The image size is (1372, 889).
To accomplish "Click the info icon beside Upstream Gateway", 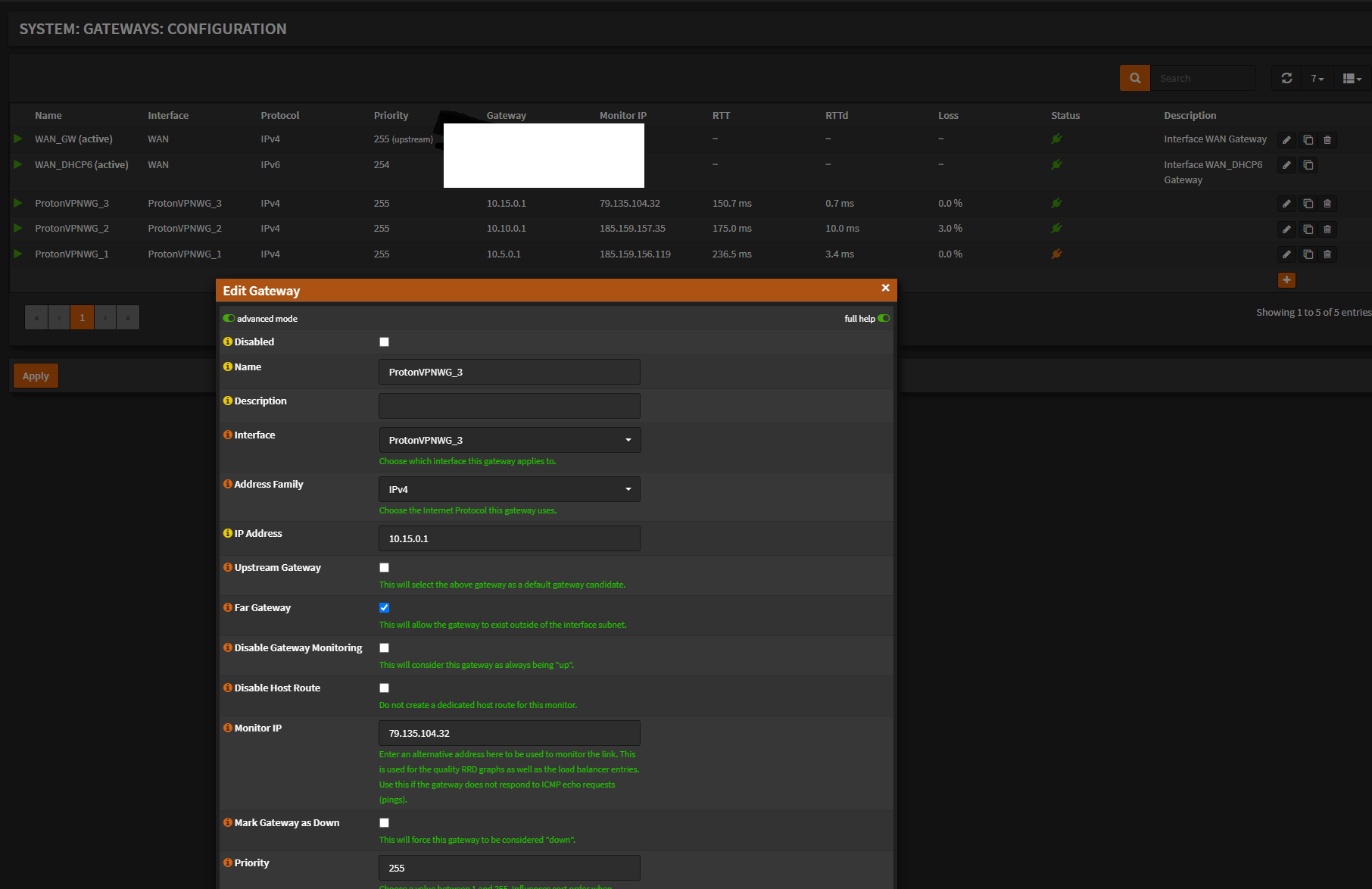I will point(228,567).
